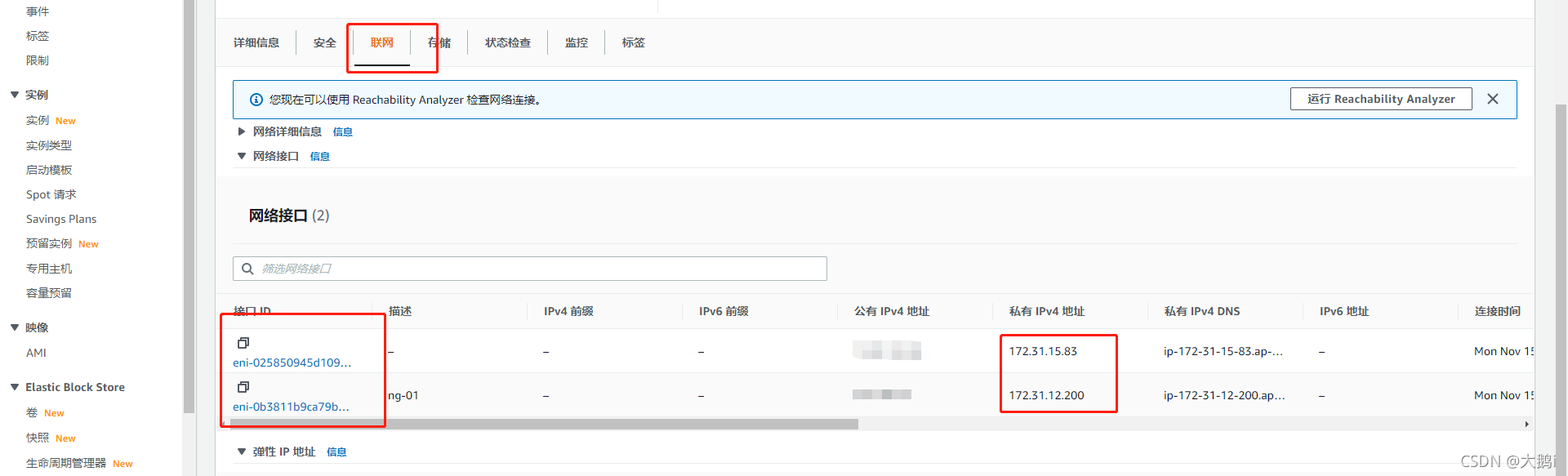Click 描述 column header
This screenshot has width=1568, height=476.
click(400, 311)
